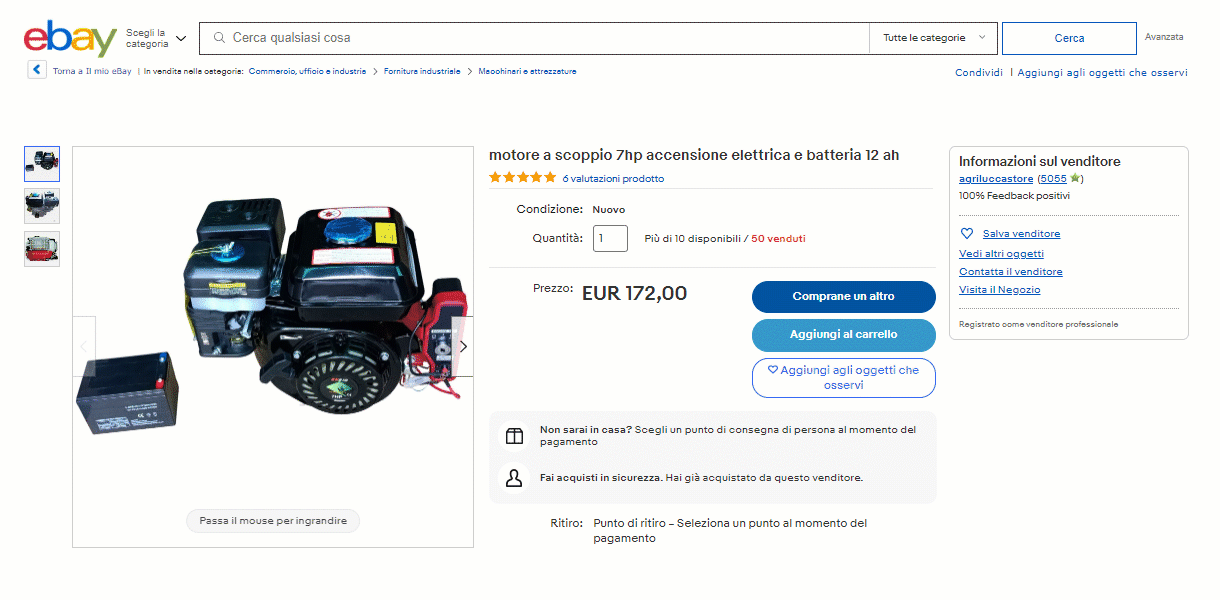The width and height of the screenshot is (1220, 600).
Task: Click the next image arrow on the product photo
Action: [462, 347]
